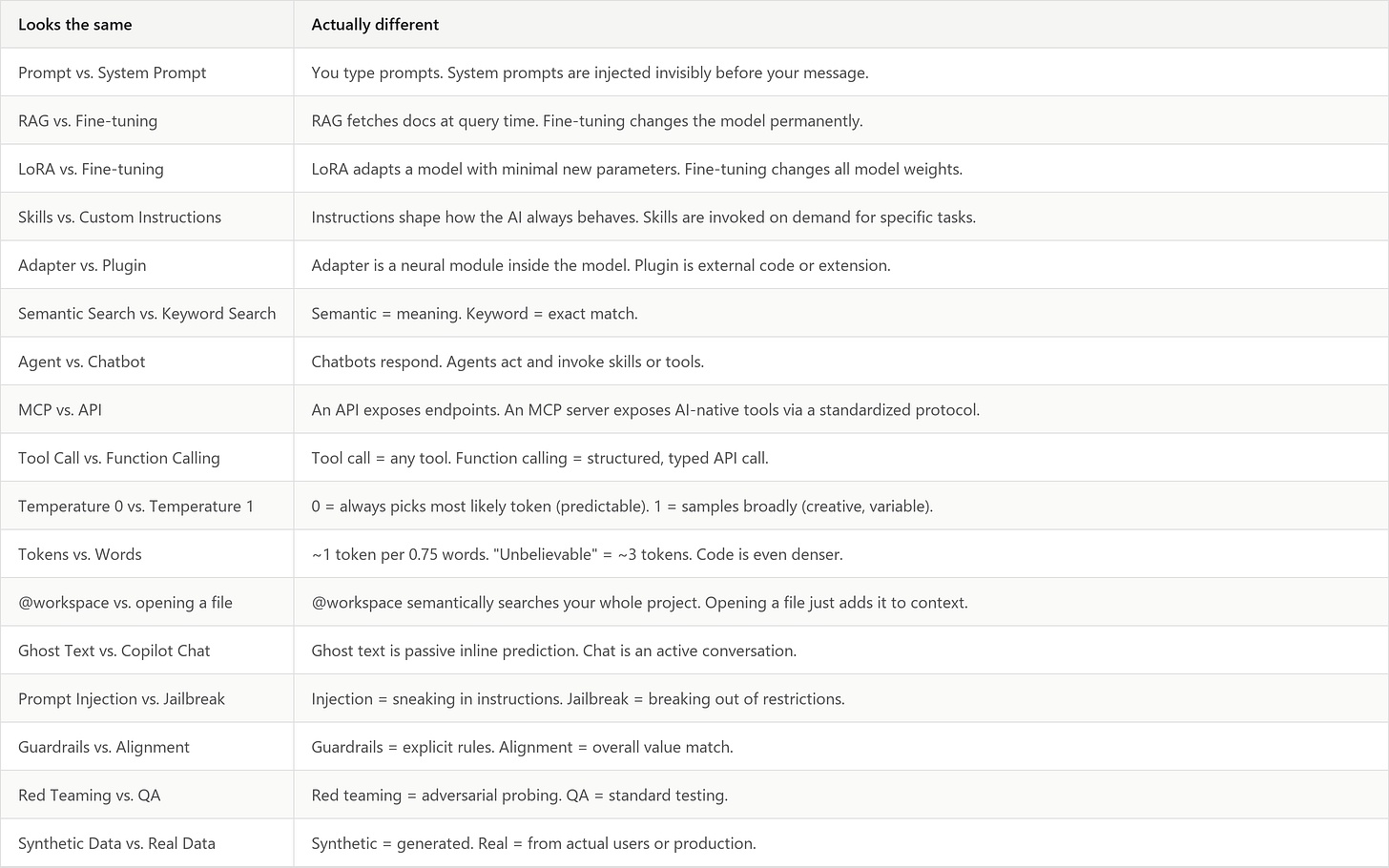This screenshot has height=868, width=1389.
Task: Click 'Temperature 0 vs. Temperature 1' label
Action: coord(135,506)
